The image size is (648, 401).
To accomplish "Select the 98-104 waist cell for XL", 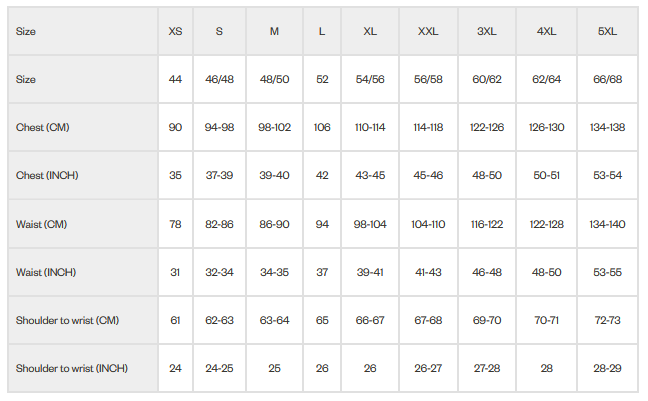I will pos(370,224).
